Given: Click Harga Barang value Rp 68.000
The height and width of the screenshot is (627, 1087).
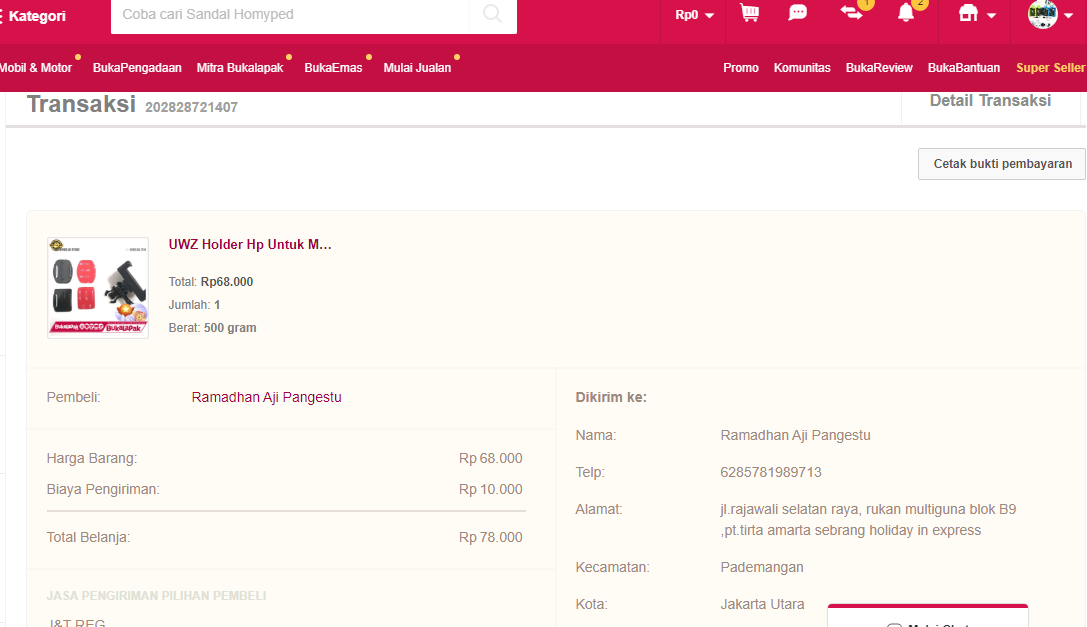Looking at the screenshot, I should 491,458.
